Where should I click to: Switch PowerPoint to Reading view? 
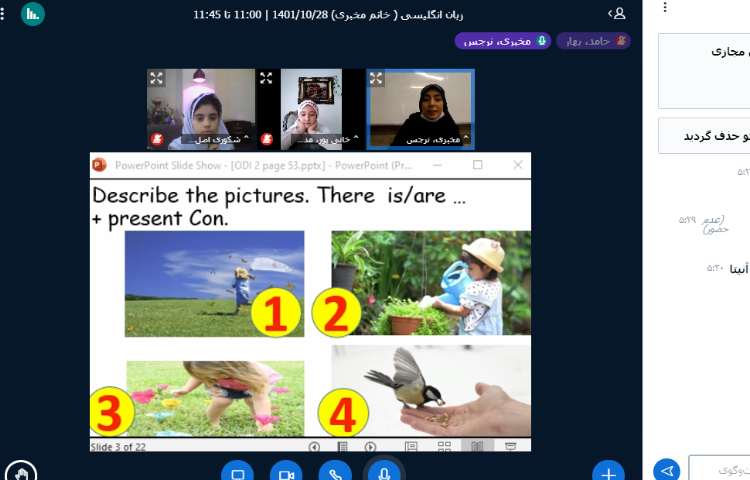[477, 446]
